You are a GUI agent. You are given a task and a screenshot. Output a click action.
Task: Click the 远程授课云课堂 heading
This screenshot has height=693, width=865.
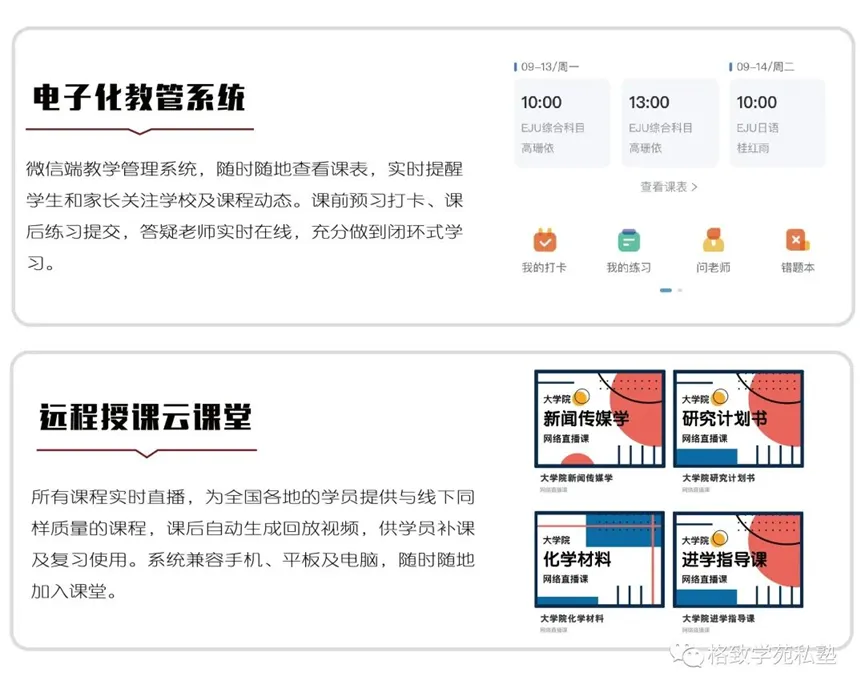tap(146, 417)
